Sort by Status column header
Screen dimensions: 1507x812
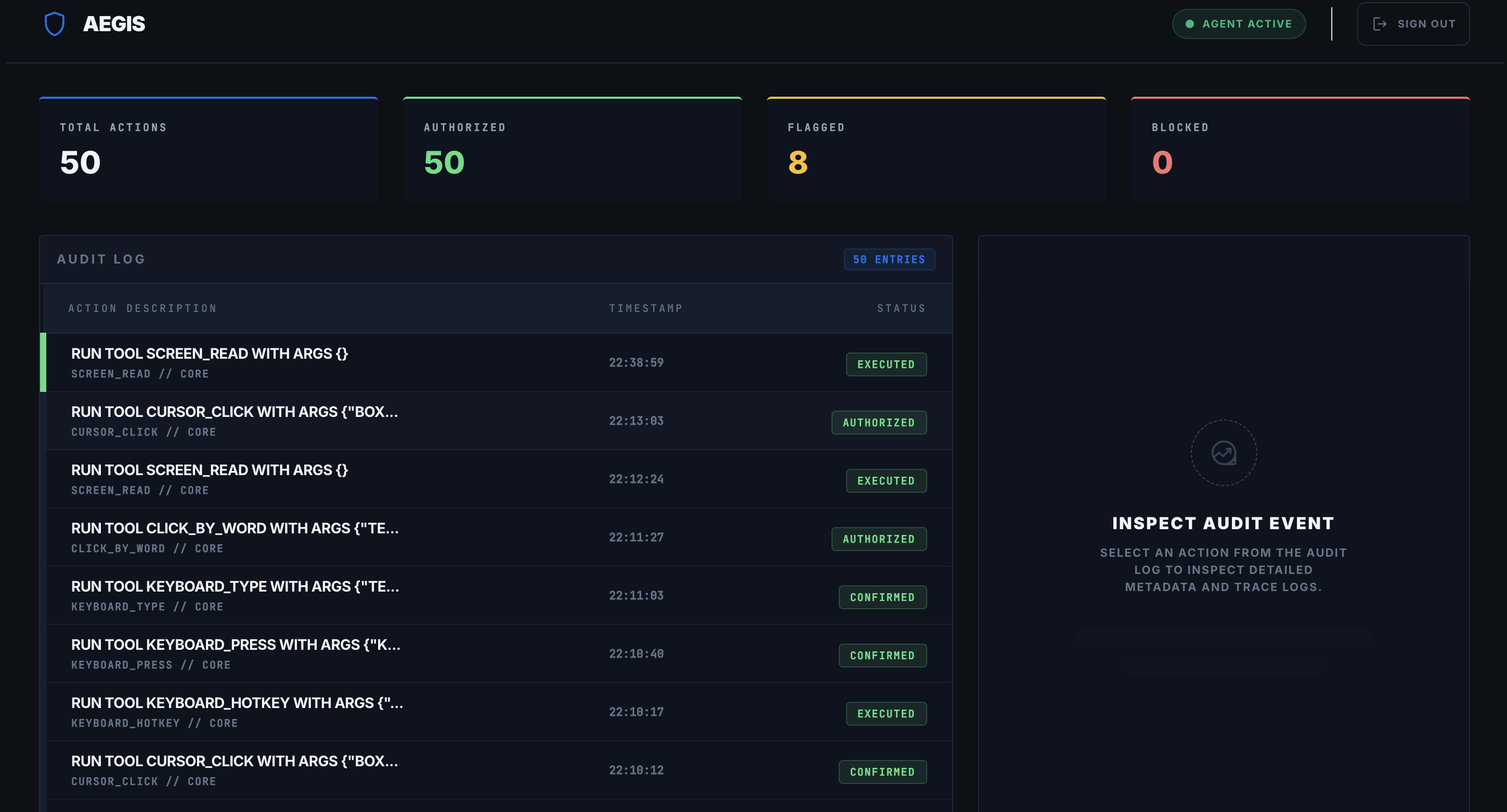901,308
